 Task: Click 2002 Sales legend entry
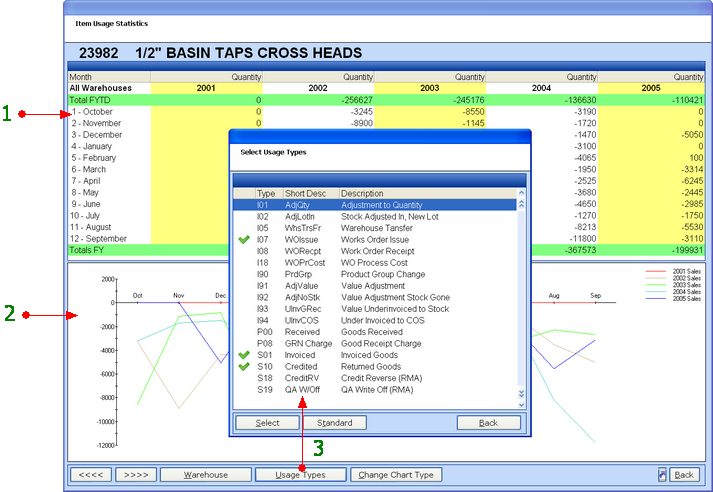pyautogui.click(x=673, y=278)
